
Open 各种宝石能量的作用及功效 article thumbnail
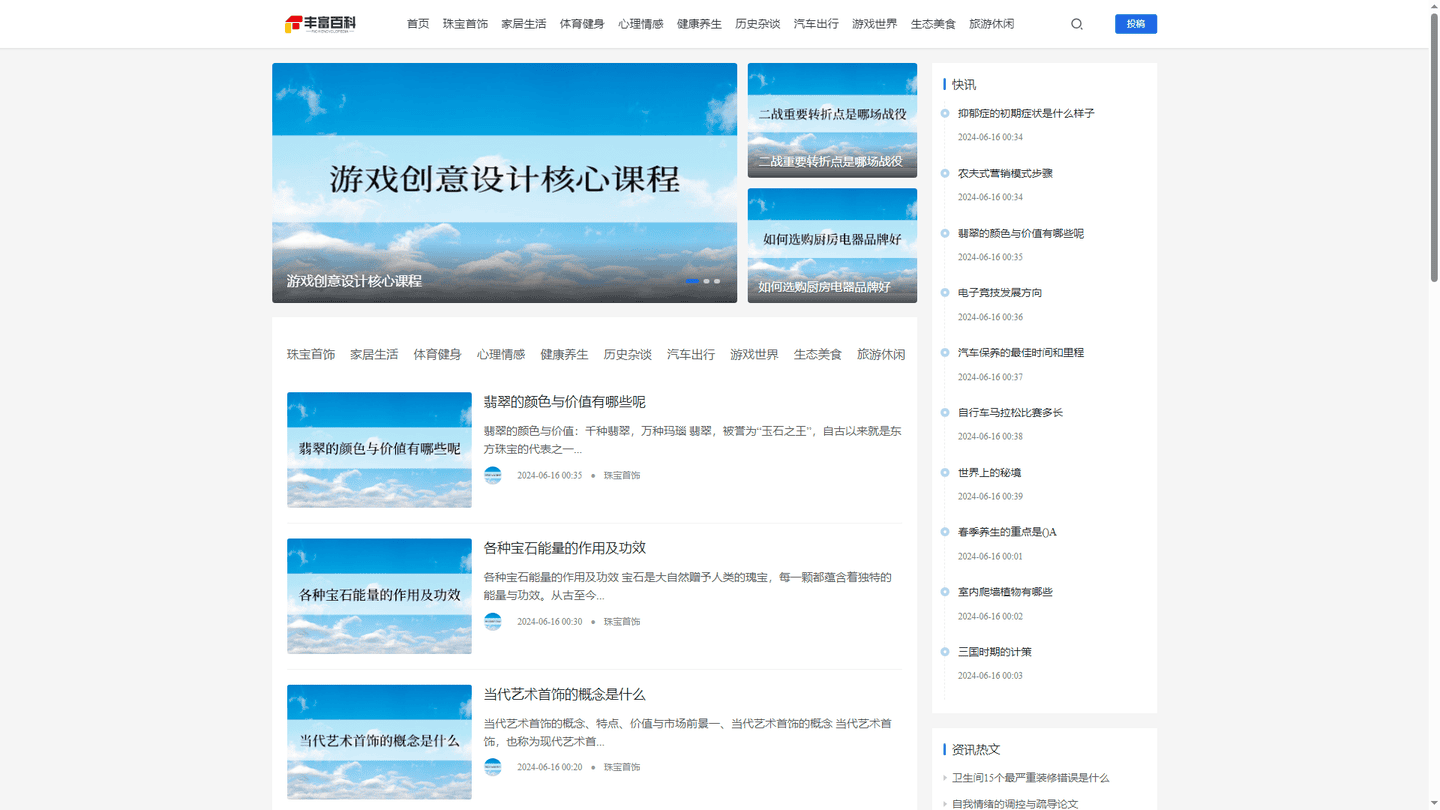(x=379, y=596)
